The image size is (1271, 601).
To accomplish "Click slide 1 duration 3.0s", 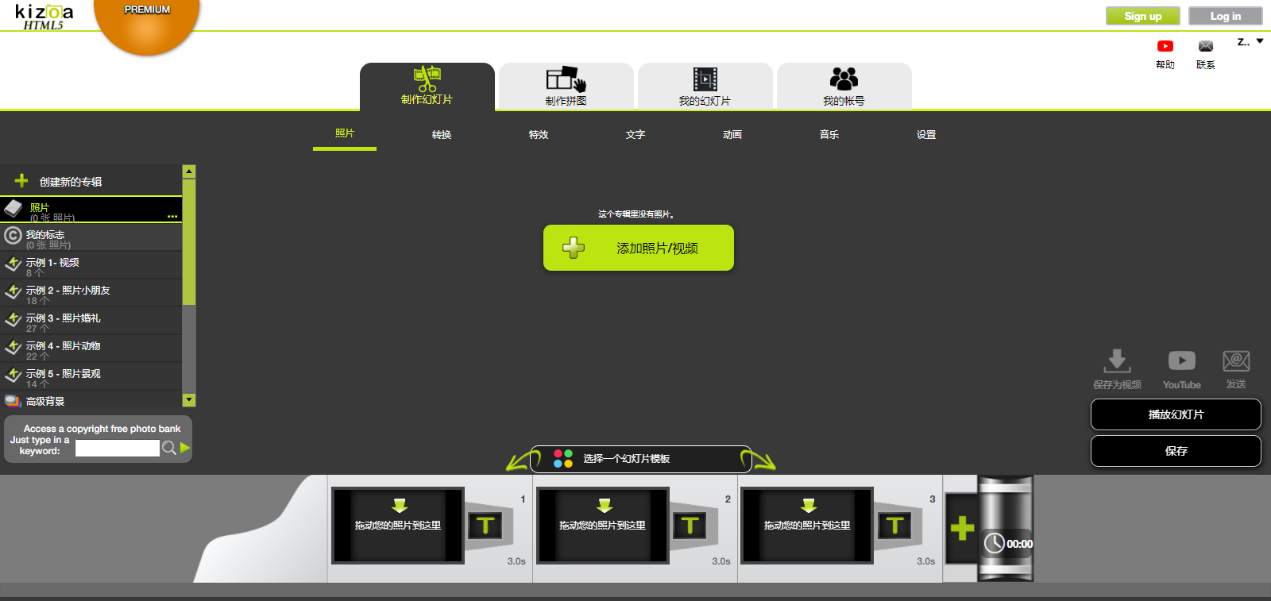I will click(516, 562).
